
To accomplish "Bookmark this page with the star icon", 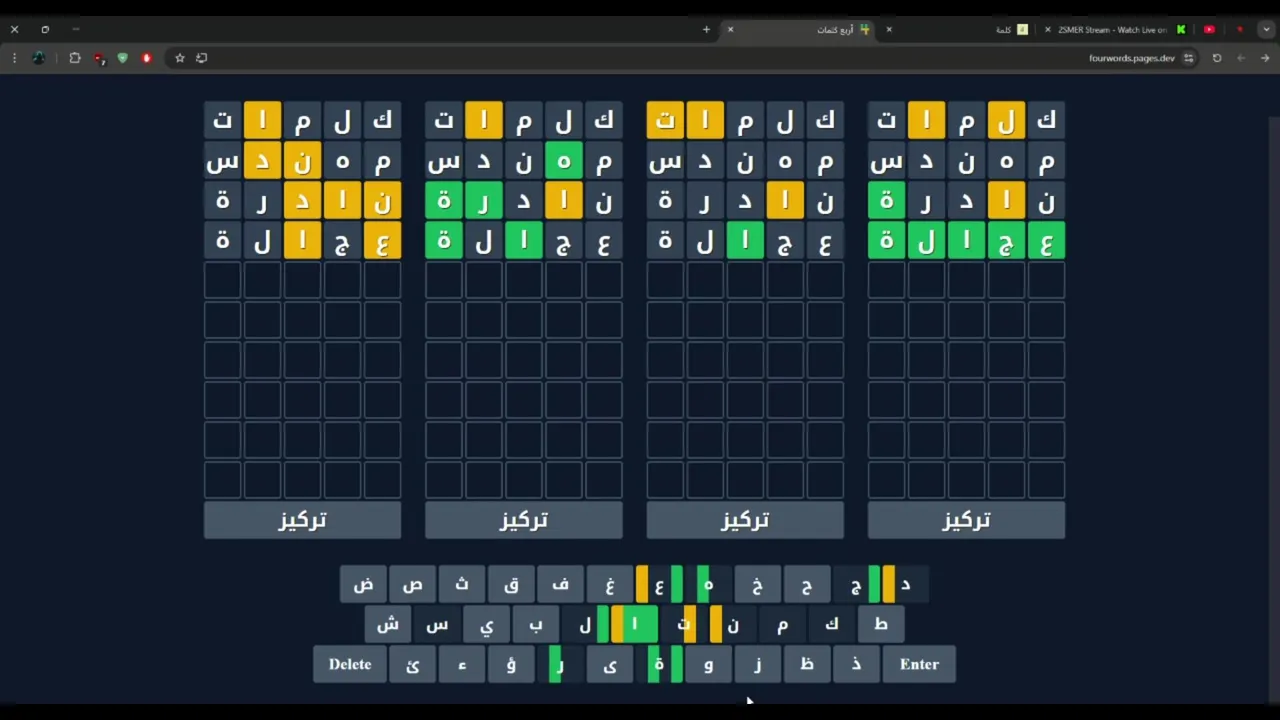I will 180,58.
